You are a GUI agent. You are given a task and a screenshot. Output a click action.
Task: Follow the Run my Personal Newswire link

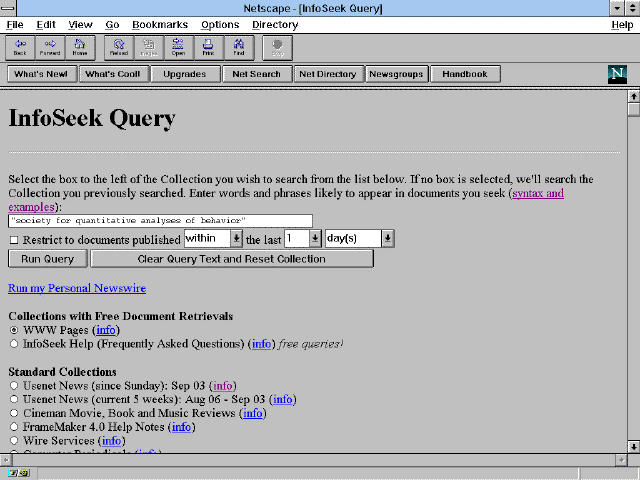pos(77,288)
